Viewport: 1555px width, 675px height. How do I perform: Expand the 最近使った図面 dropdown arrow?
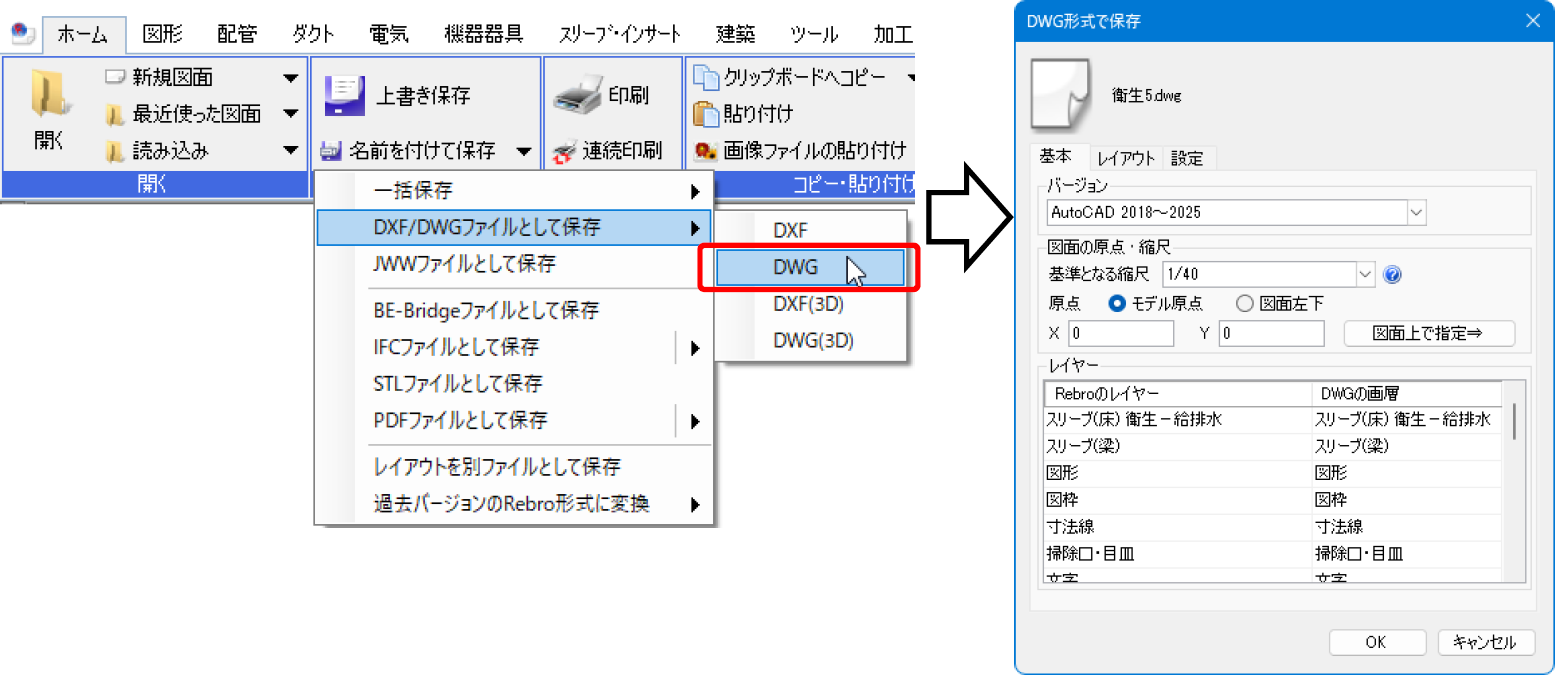tap(290, 114)
